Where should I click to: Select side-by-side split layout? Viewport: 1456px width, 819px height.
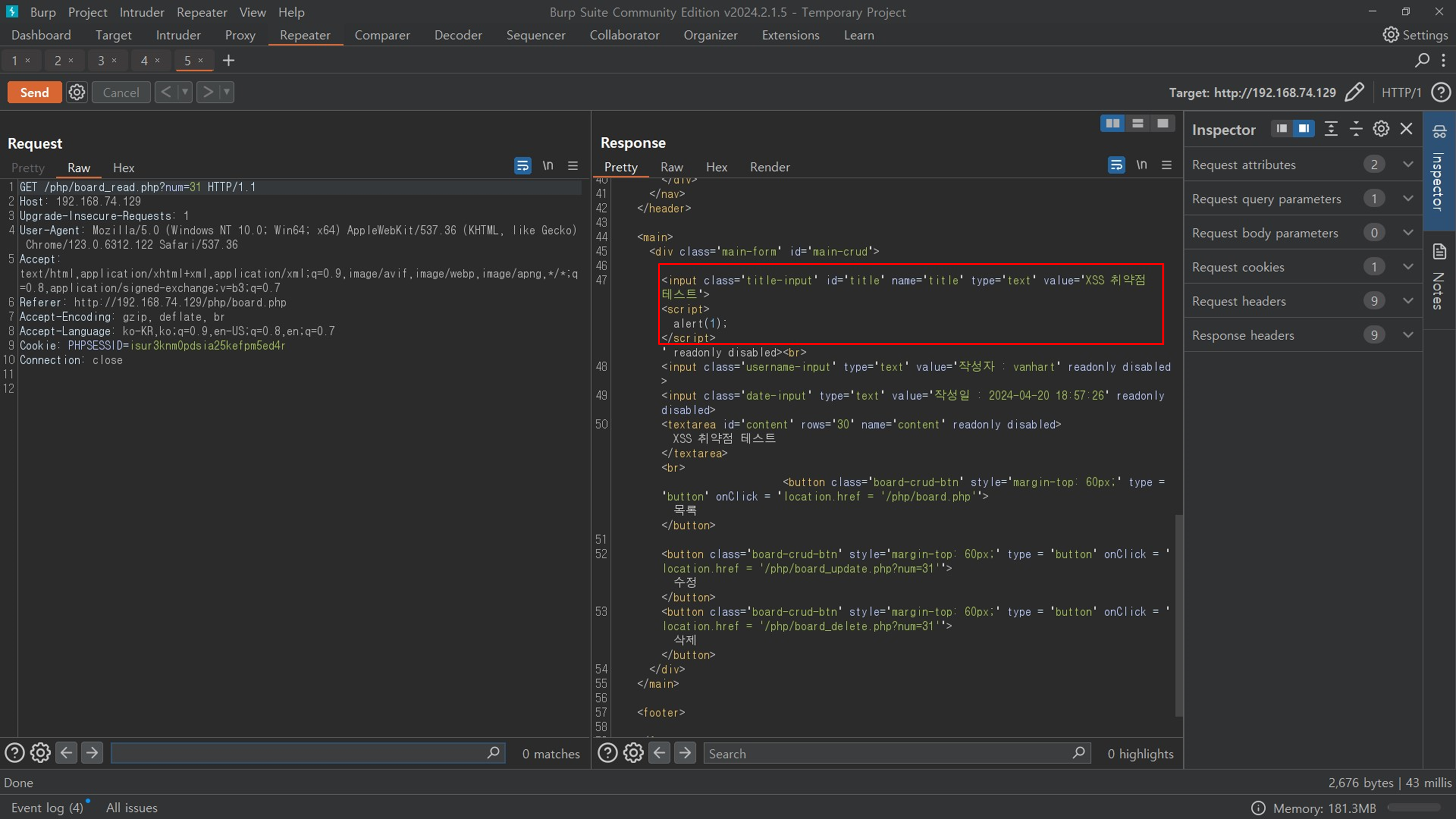click(1112, 123)
